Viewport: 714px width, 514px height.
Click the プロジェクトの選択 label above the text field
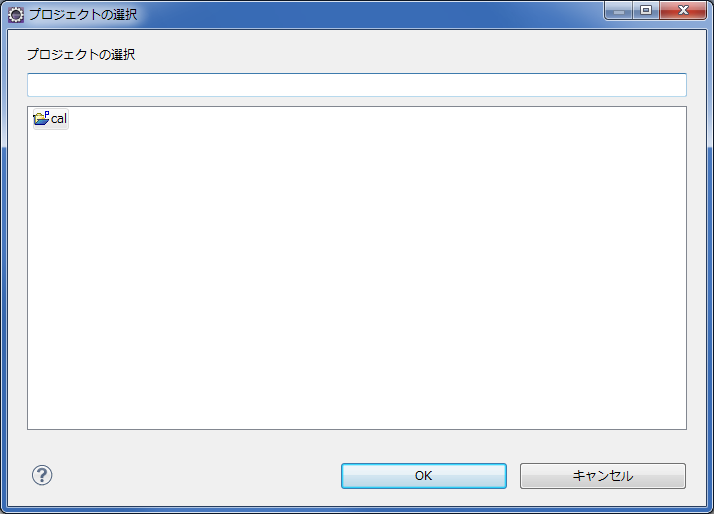point(81,55)
